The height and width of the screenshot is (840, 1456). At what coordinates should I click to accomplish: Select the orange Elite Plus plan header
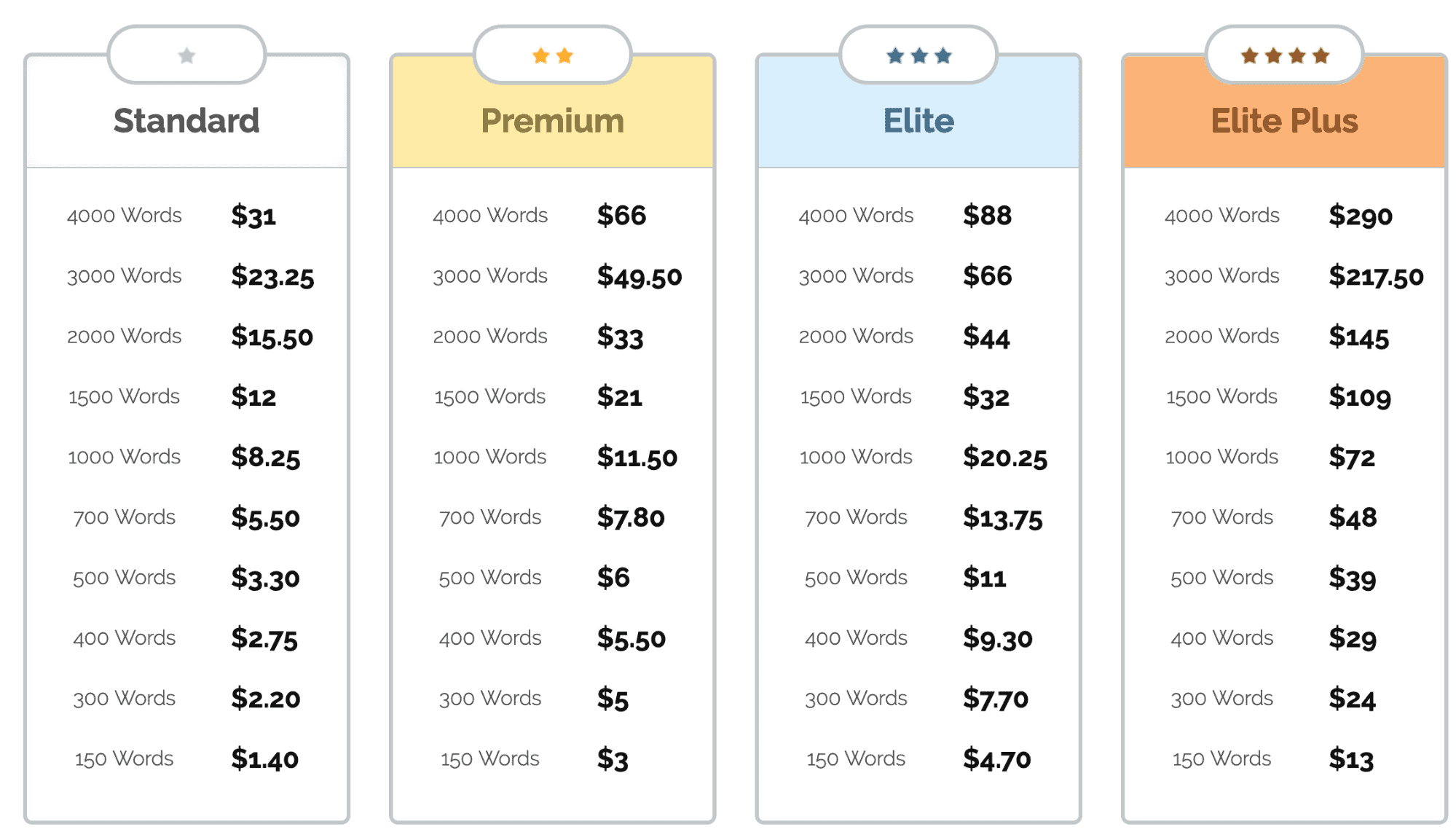[1284, 121]
